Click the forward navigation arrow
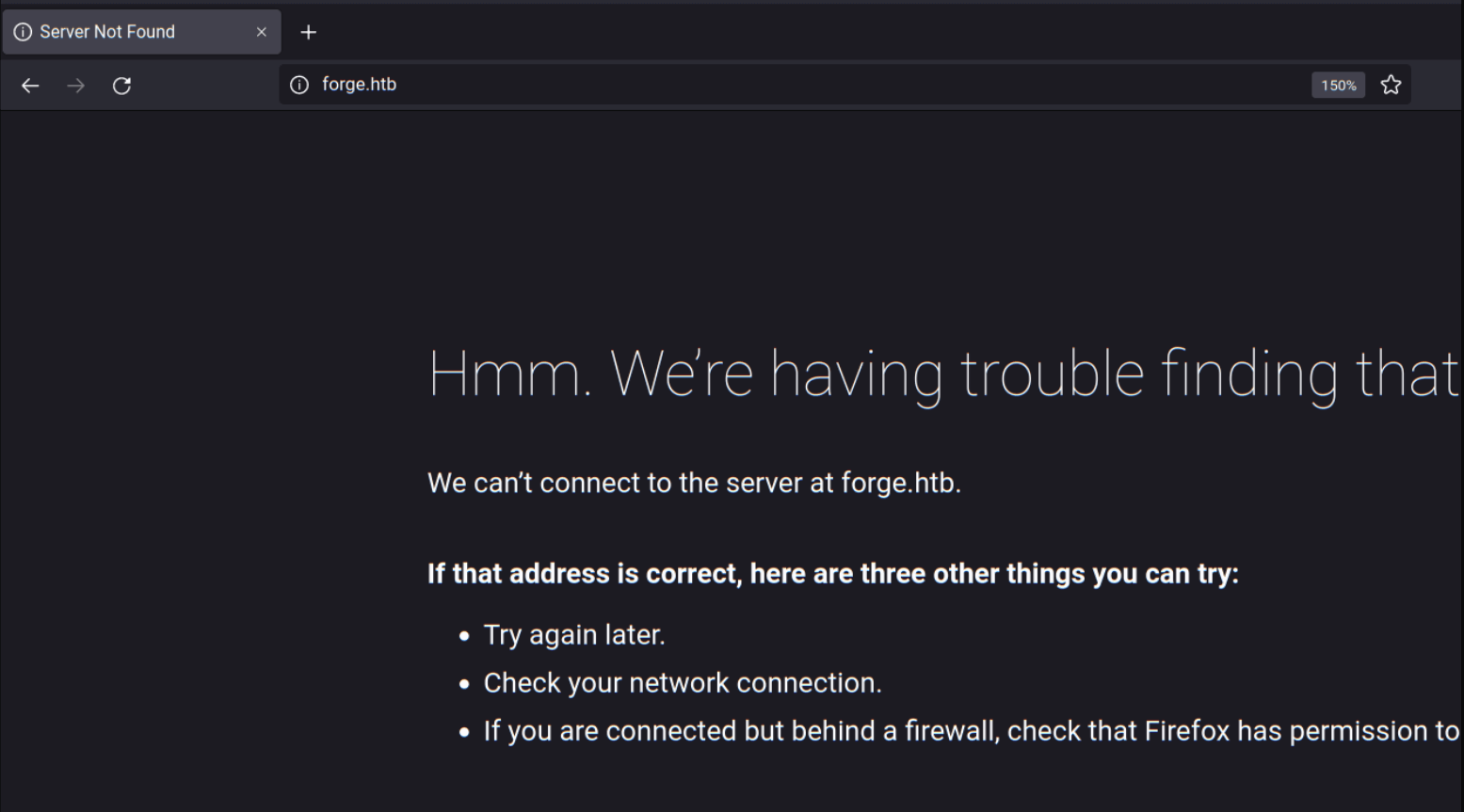This screenshot has height=812, width=1464. click(76, 86)
